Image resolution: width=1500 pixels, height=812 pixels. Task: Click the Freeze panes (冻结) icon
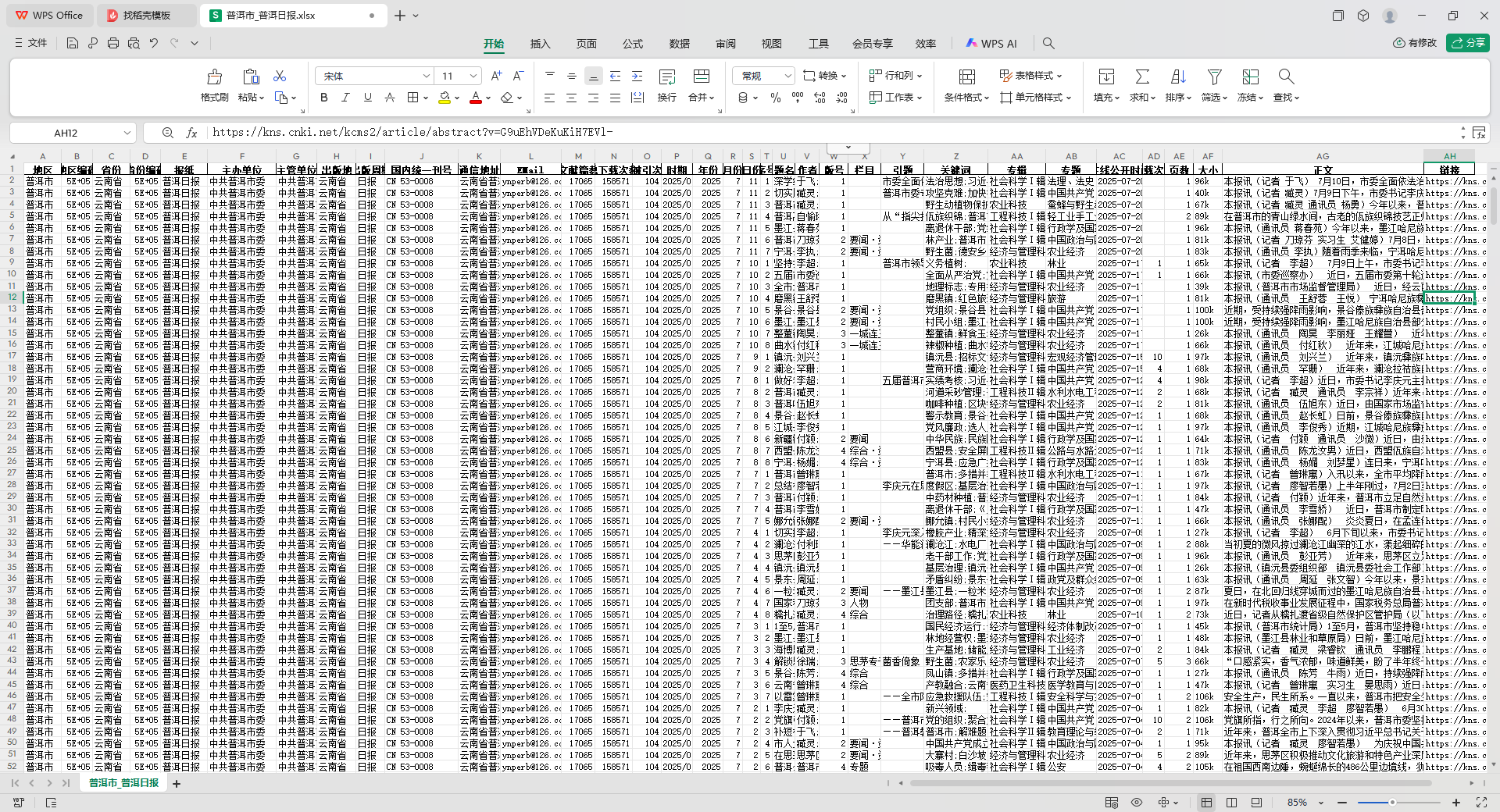(x=1251, y=77)
